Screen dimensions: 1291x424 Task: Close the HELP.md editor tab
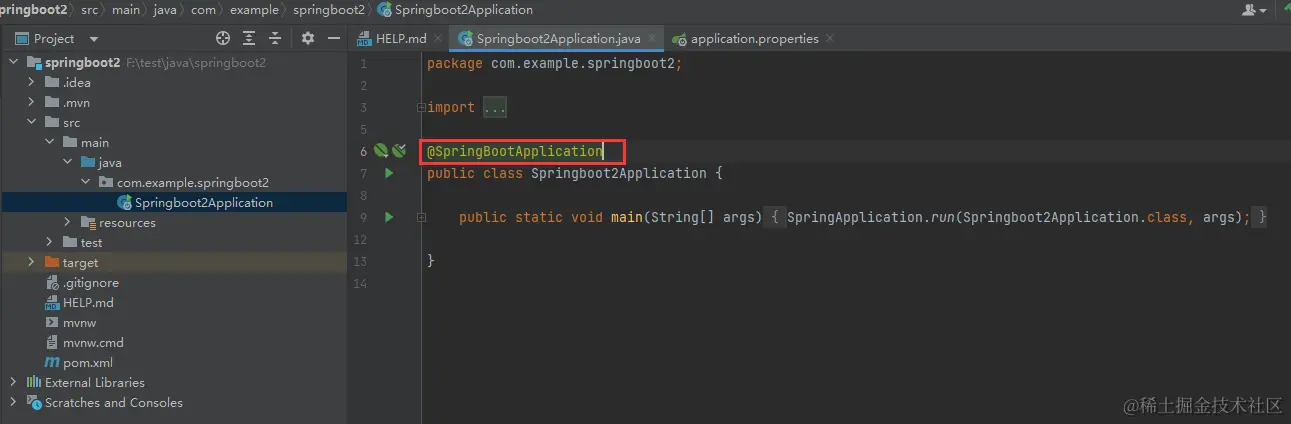tap(438, 39)
